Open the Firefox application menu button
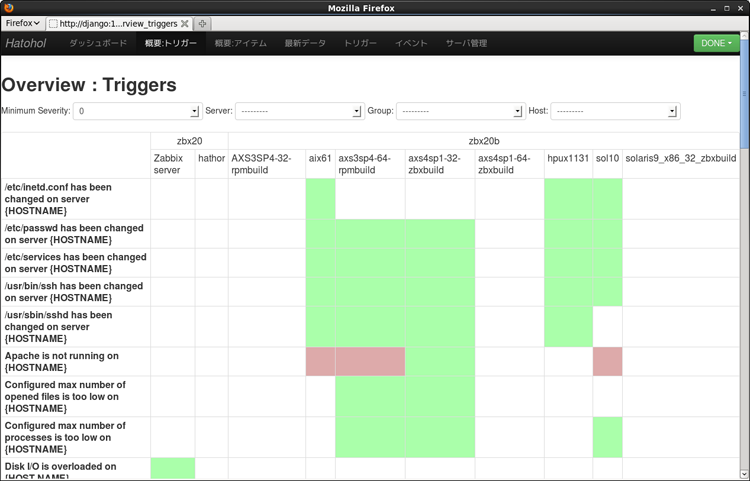The width and height of the screenshot is (750, 481). pyautogui.click(x=23, y=22)
